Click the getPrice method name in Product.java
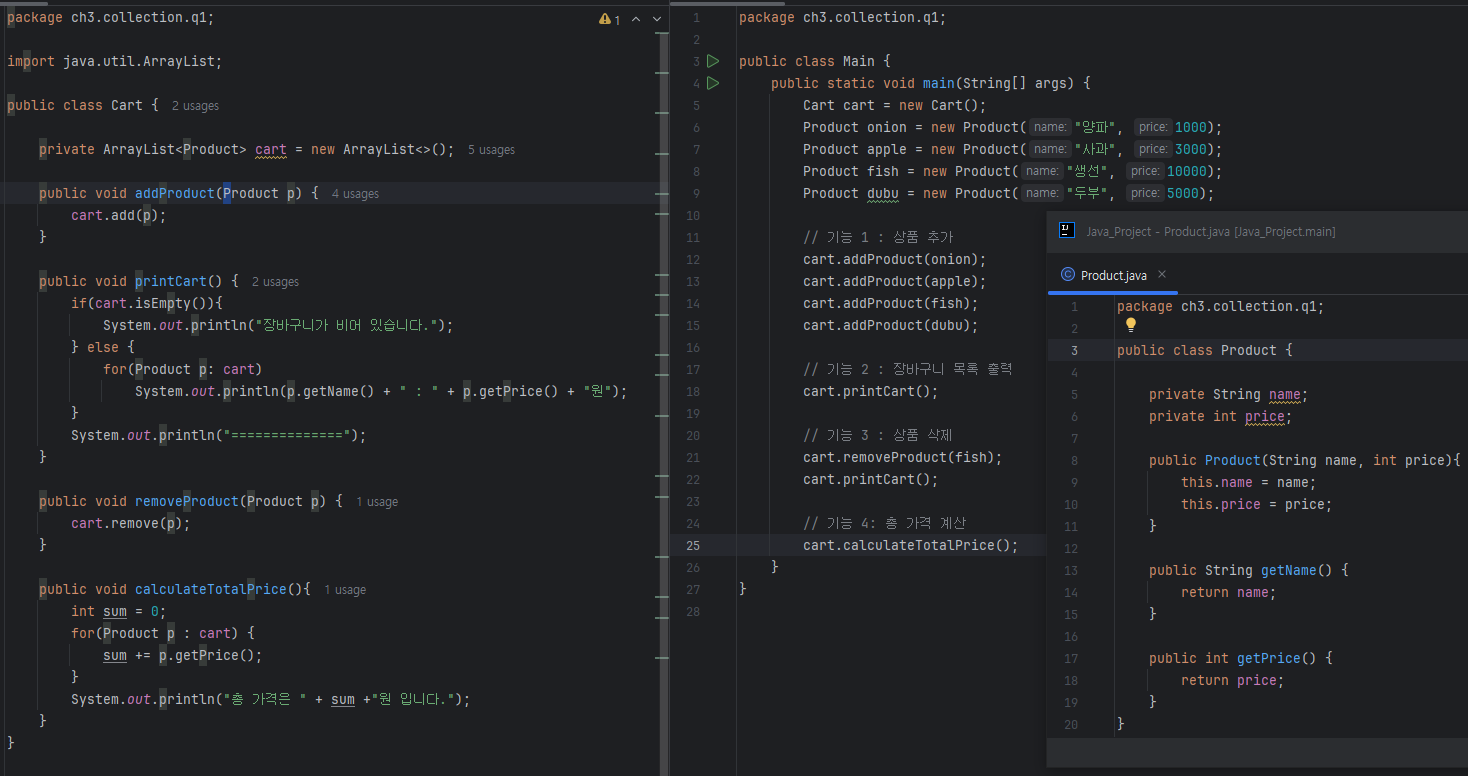1468x776 pixels. pos(1269,658)
